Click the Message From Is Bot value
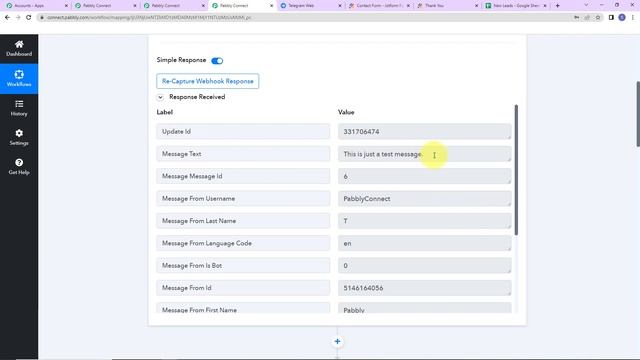640x360 pixels. click(x=424, y=265)
